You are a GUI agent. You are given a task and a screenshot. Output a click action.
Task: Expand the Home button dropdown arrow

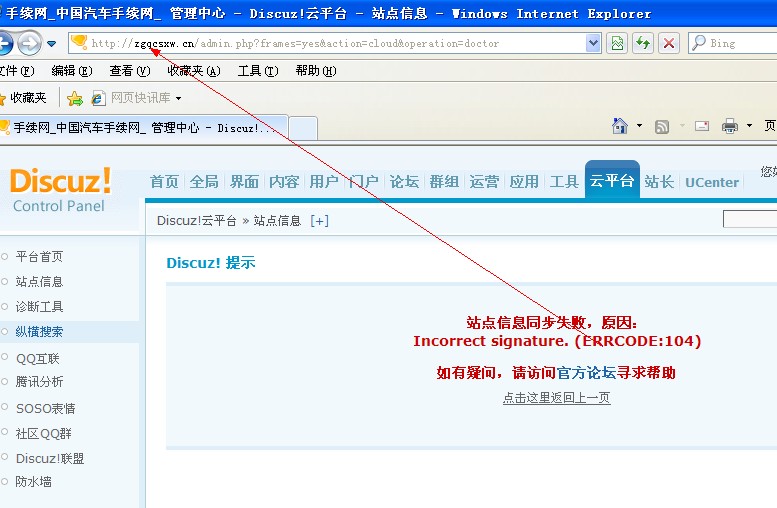click(x=639, y=126)
